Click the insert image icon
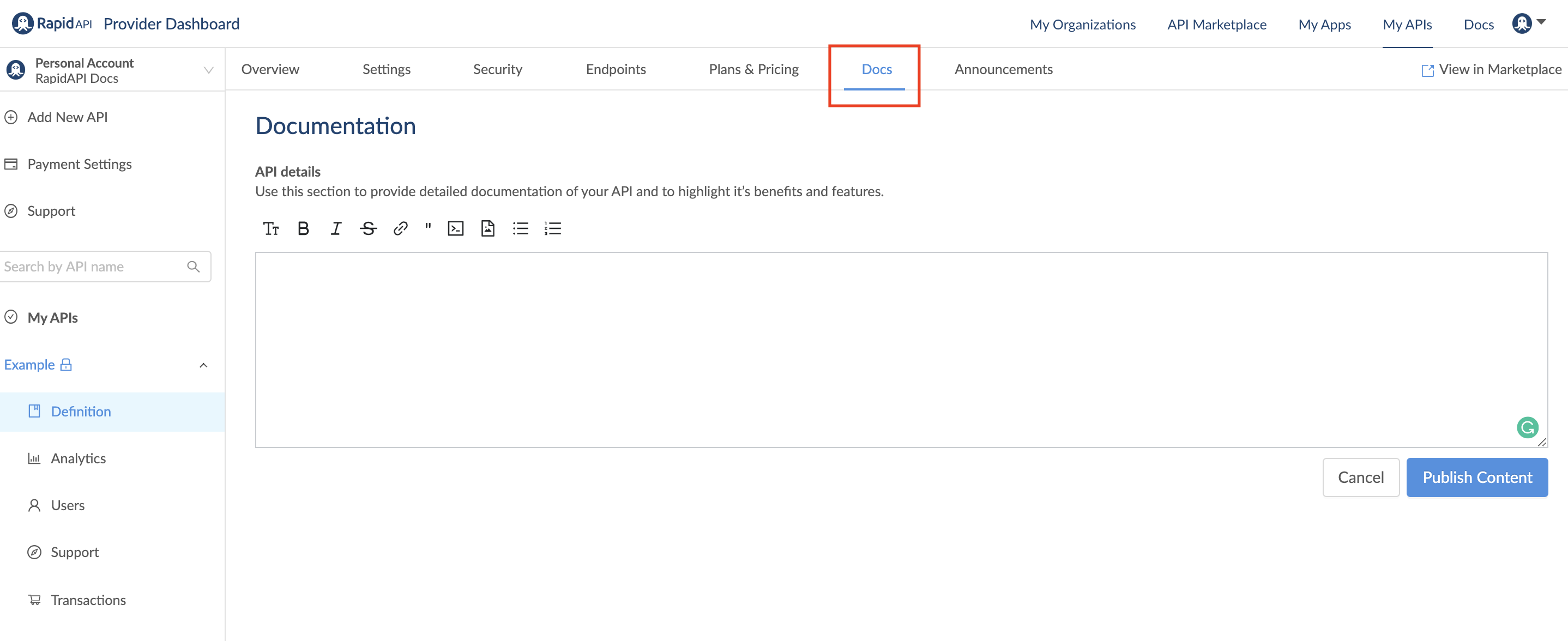 (x=487, y=228)
